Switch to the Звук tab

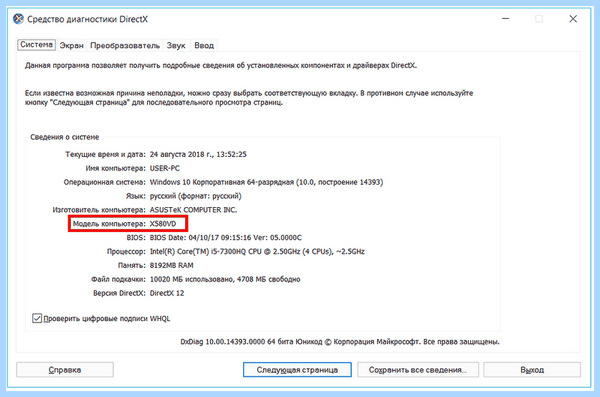point(176,45)
